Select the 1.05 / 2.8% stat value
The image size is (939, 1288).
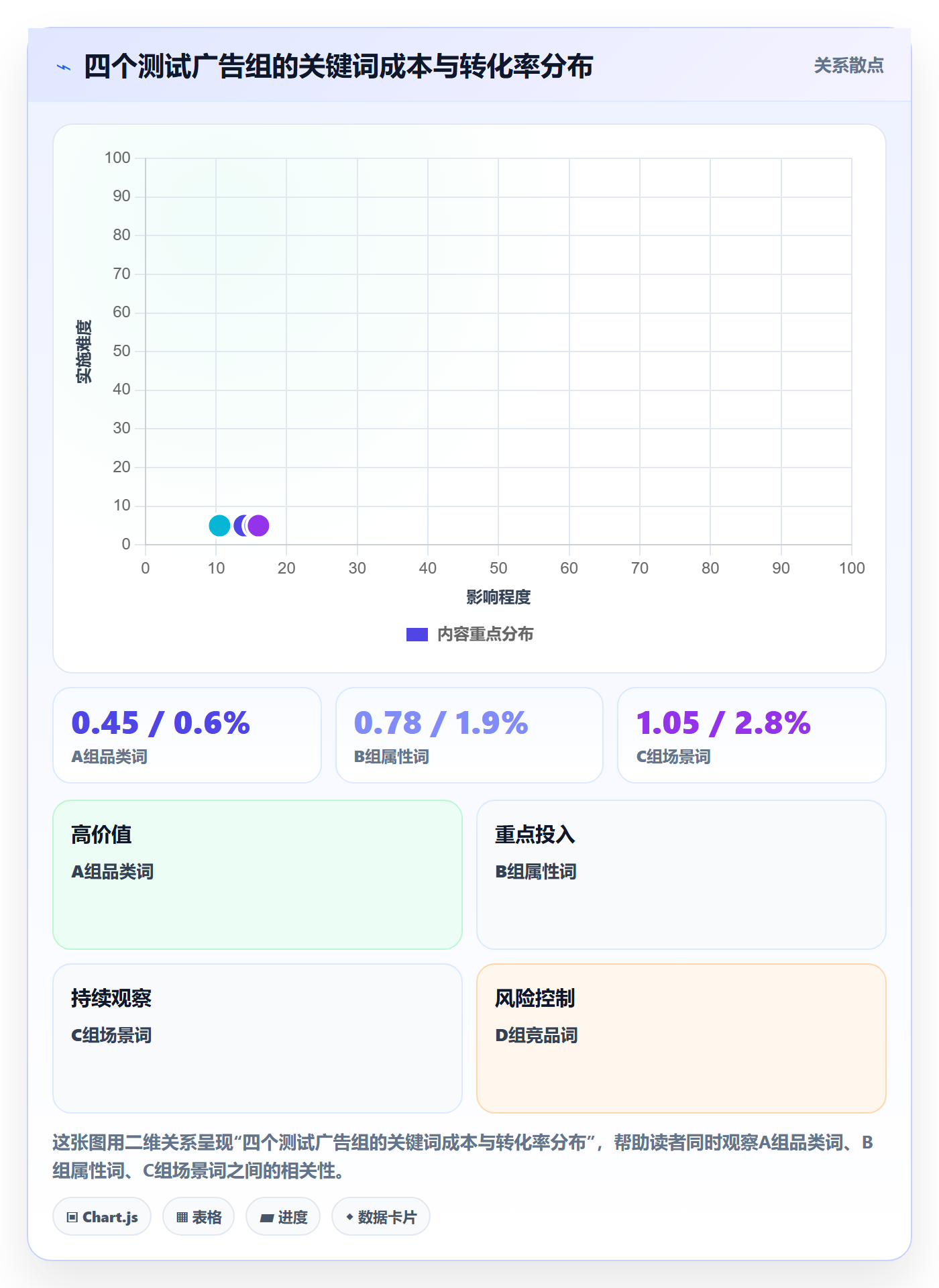[x=724, y=723]
